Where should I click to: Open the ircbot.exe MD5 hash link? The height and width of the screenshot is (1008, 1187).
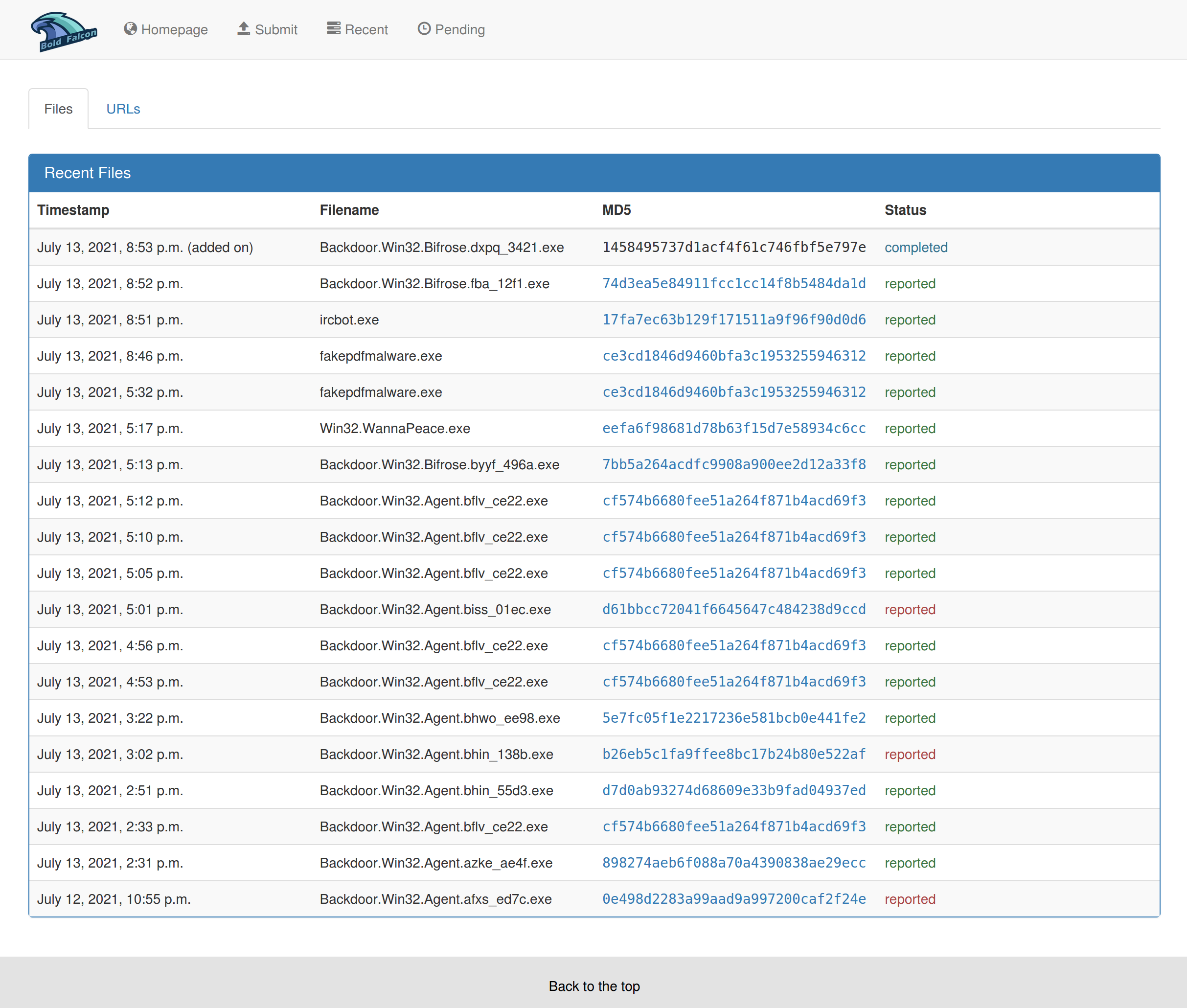tap(733, 320)
